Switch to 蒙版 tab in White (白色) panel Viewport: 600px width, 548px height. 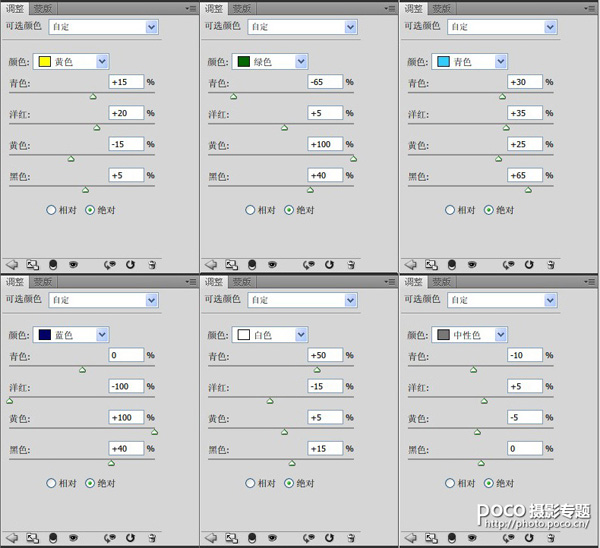point(242,282)
